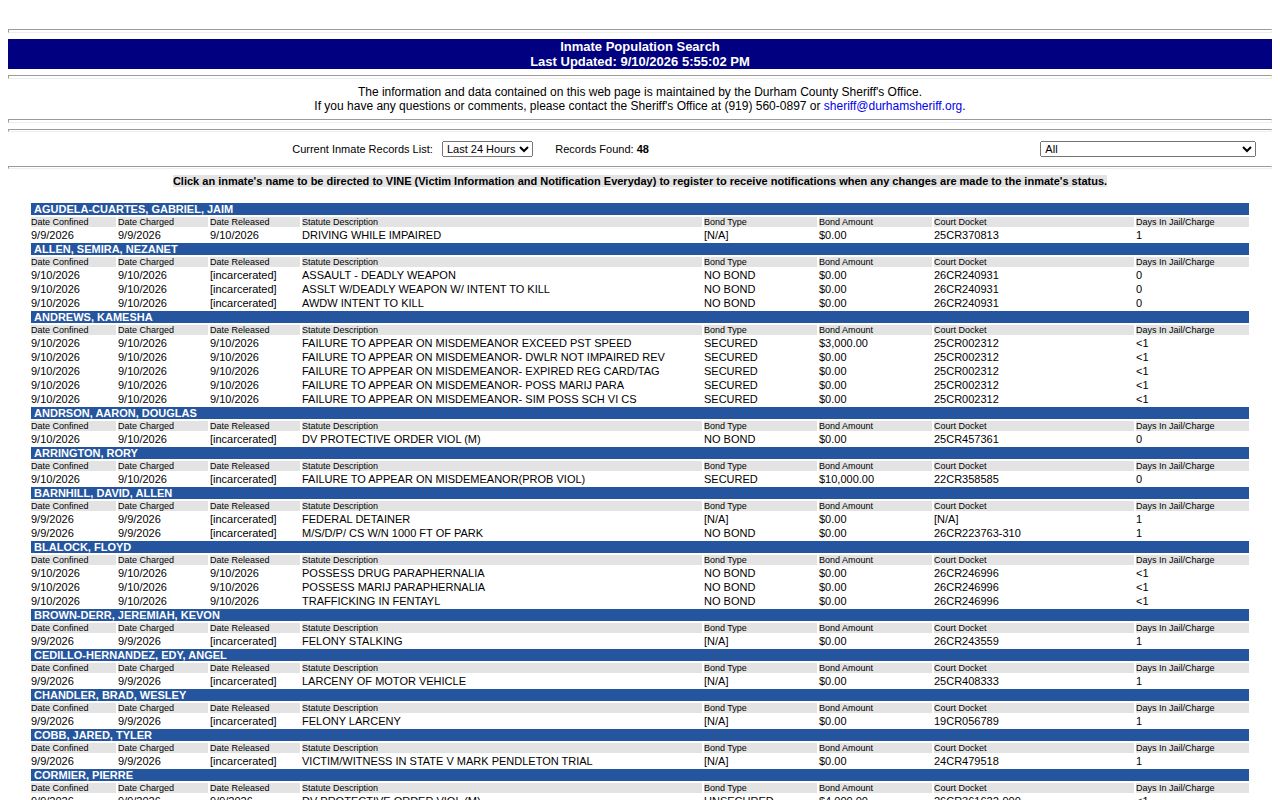1280x800 pixels.
Task: Select court docket 25CR457361
Action: pos(966,439)
